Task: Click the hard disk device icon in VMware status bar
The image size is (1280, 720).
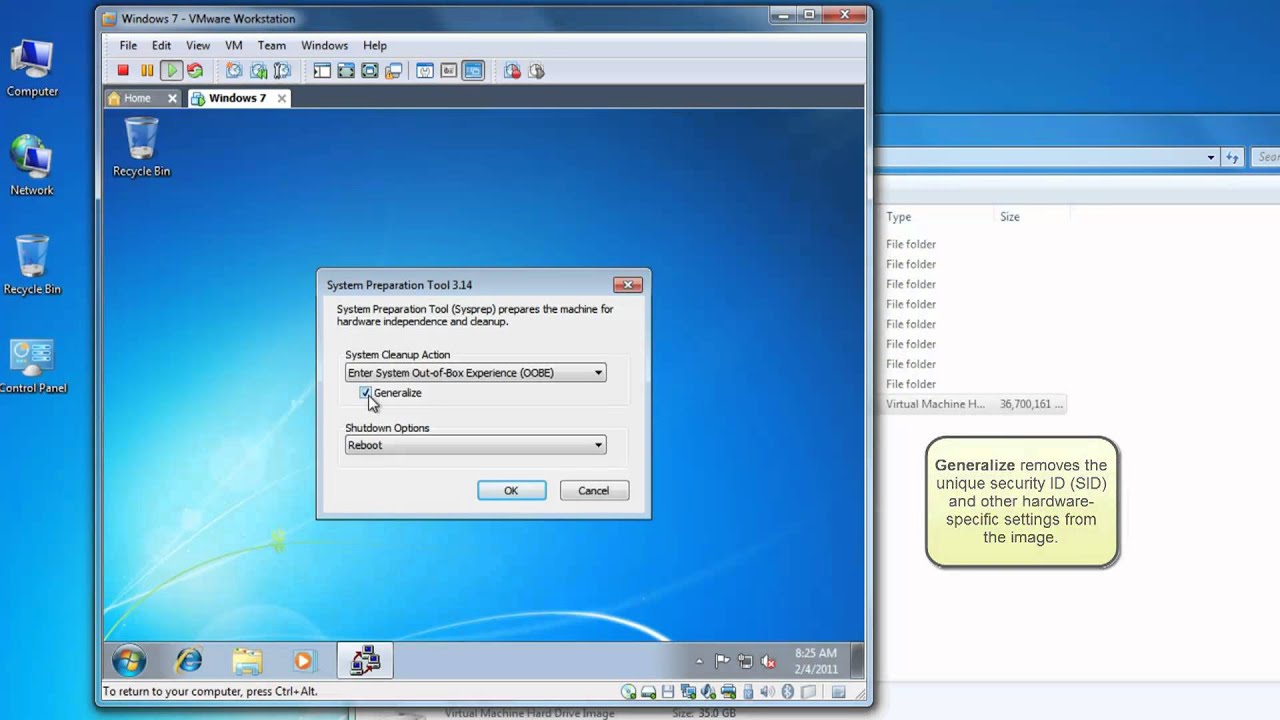Action: [649, 692]
